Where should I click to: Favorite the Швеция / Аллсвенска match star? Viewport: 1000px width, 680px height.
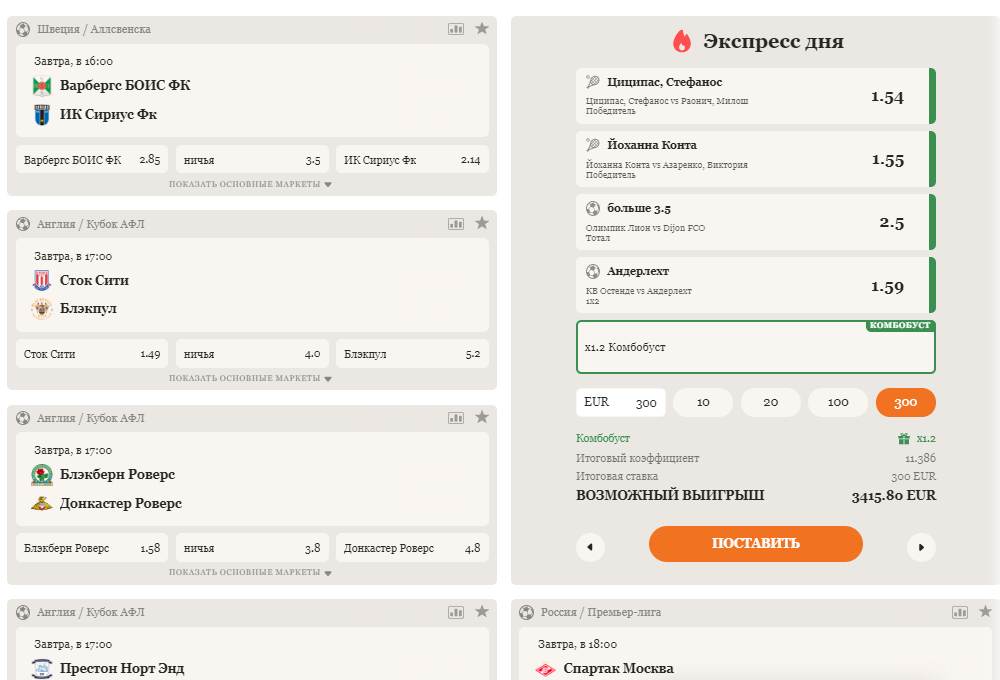481,29
